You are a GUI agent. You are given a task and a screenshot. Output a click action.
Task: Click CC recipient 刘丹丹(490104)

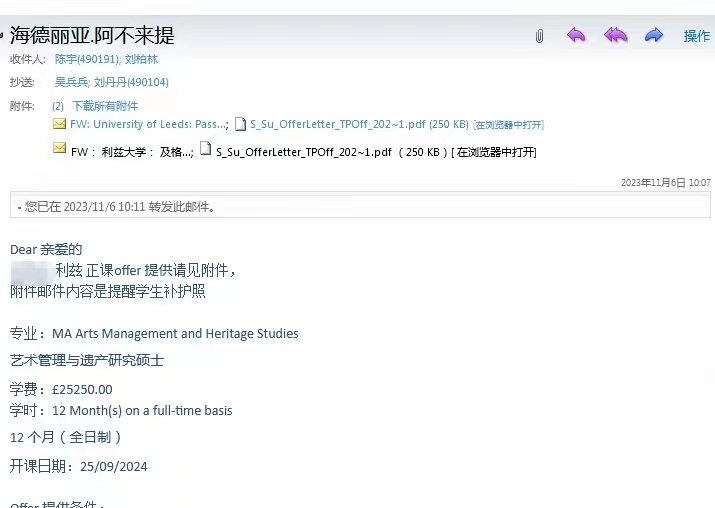coord(131,82)
